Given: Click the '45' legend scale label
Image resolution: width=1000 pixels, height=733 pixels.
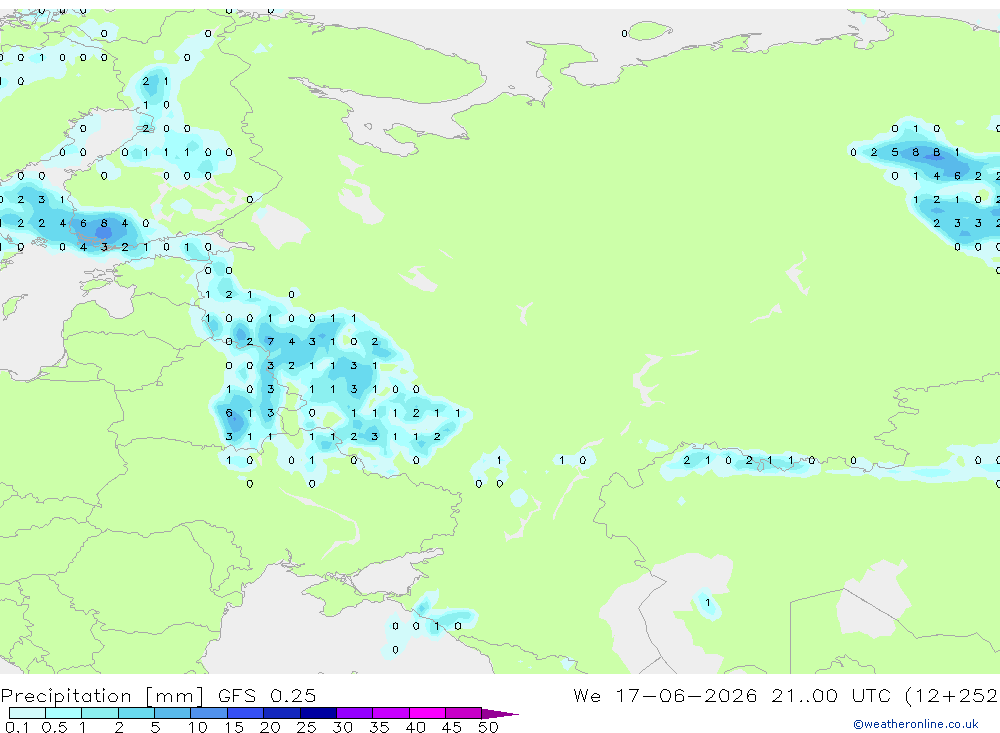Looking at the screenshot, I should [452, 727].
